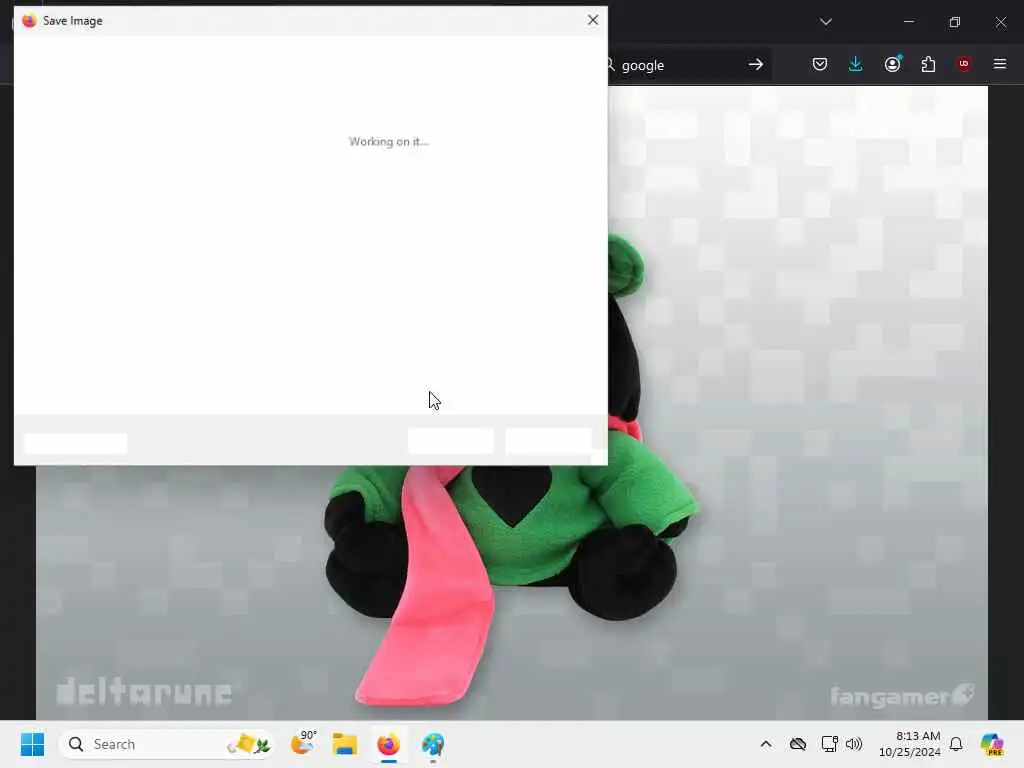Open the Firefox hamburger application menu
The width and height of the screenshot is (1024, 768).
point(1000,64)
